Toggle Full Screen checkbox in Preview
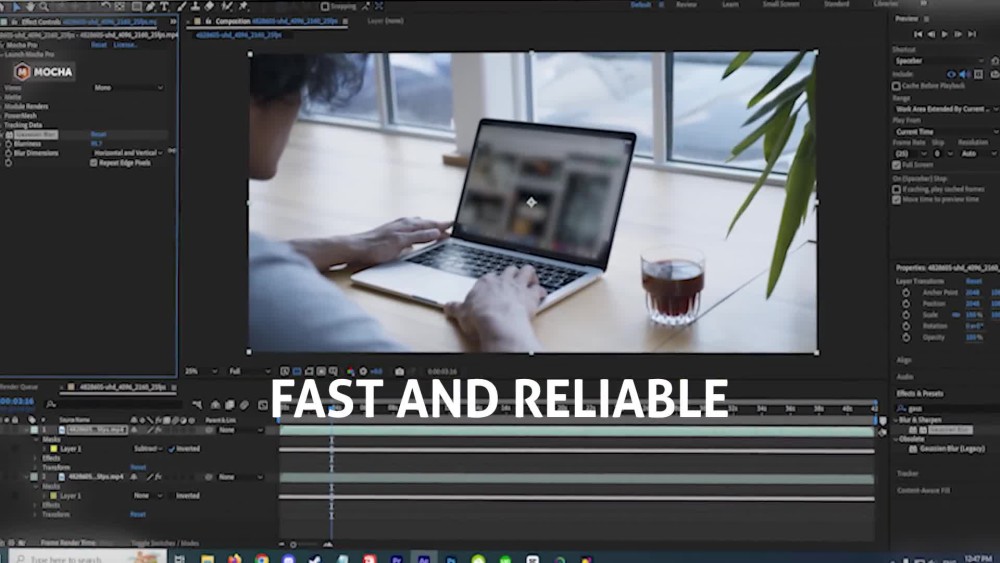This screenshot has height=563, width=1000. [896, 165]
